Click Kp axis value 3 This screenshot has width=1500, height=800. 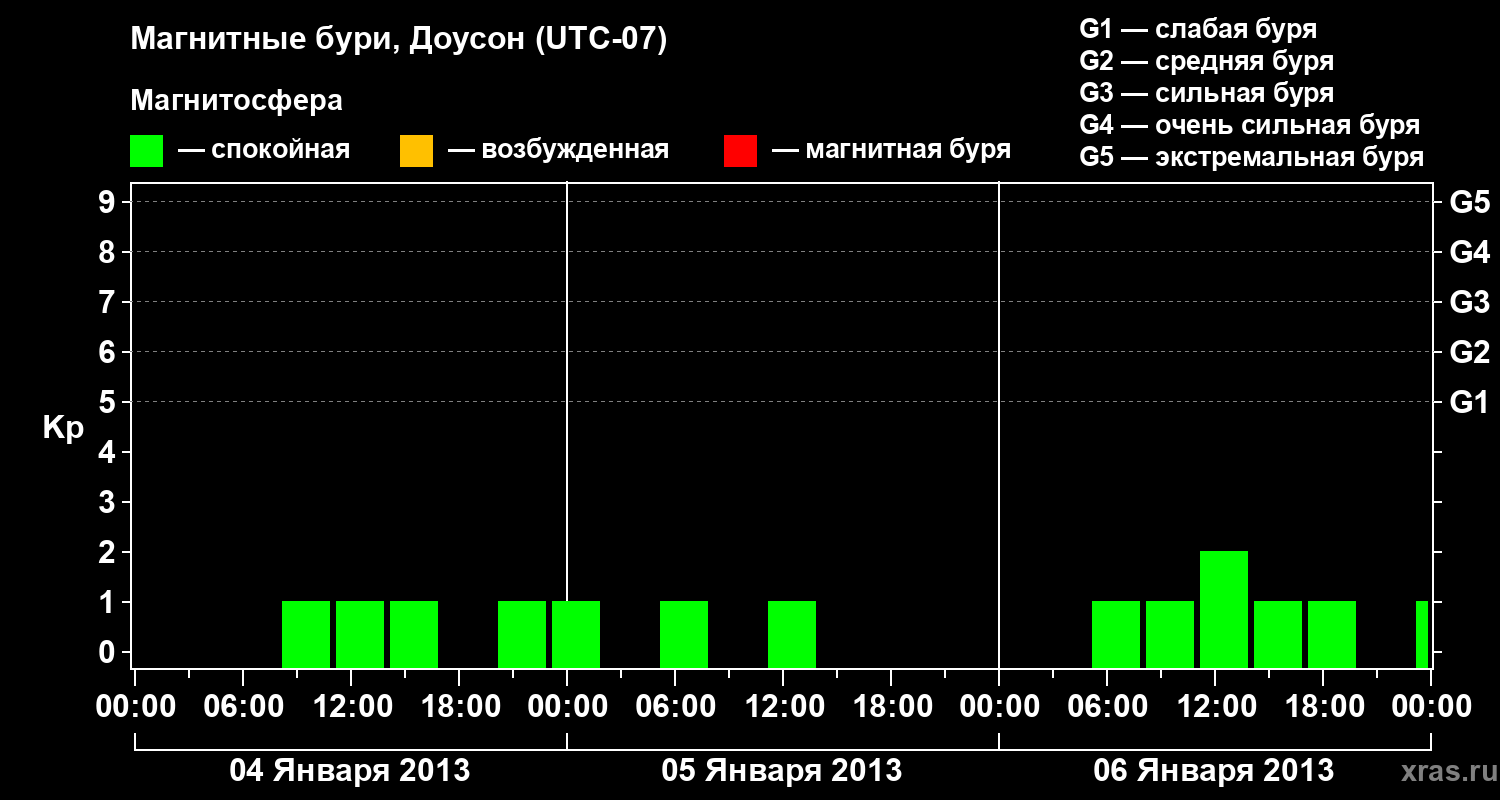click(109, 502)
